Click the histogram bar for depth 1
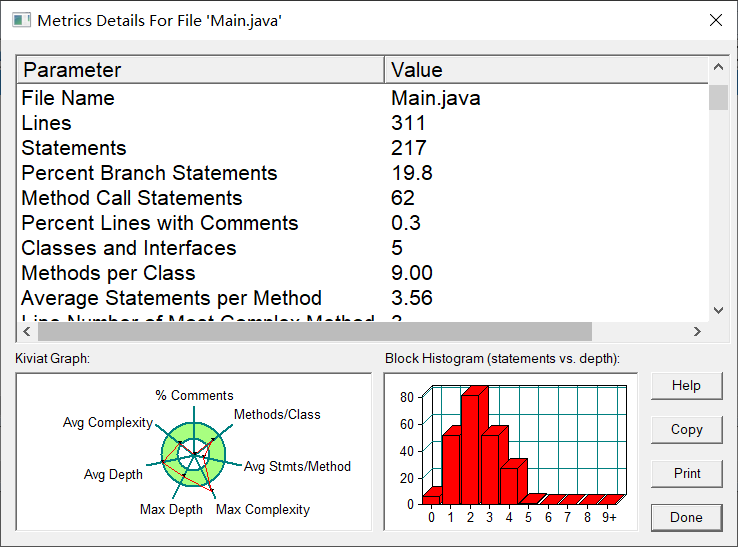 pyautogui.click(x=451, y=469)
